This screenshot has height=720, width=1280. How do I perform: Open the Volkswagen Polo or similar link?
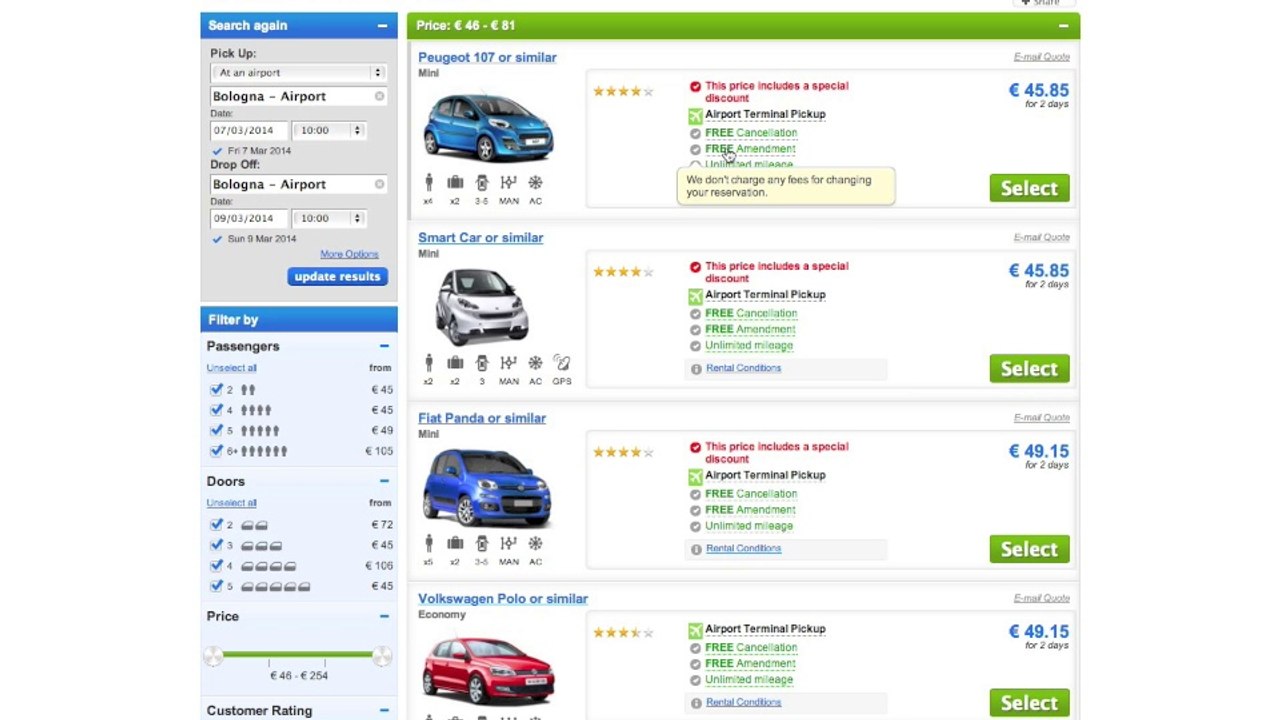(x=503, y=599)
